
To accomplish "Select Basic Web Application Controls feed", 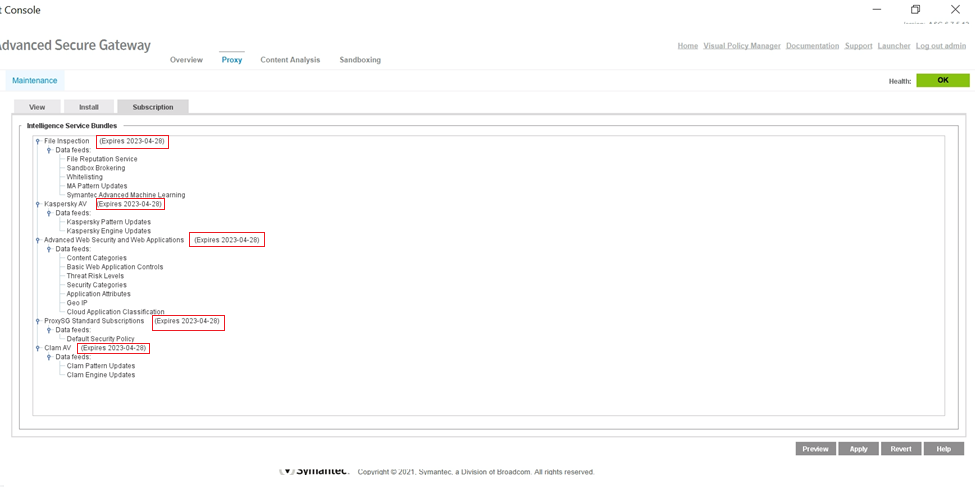I will (x=115, y=267).
